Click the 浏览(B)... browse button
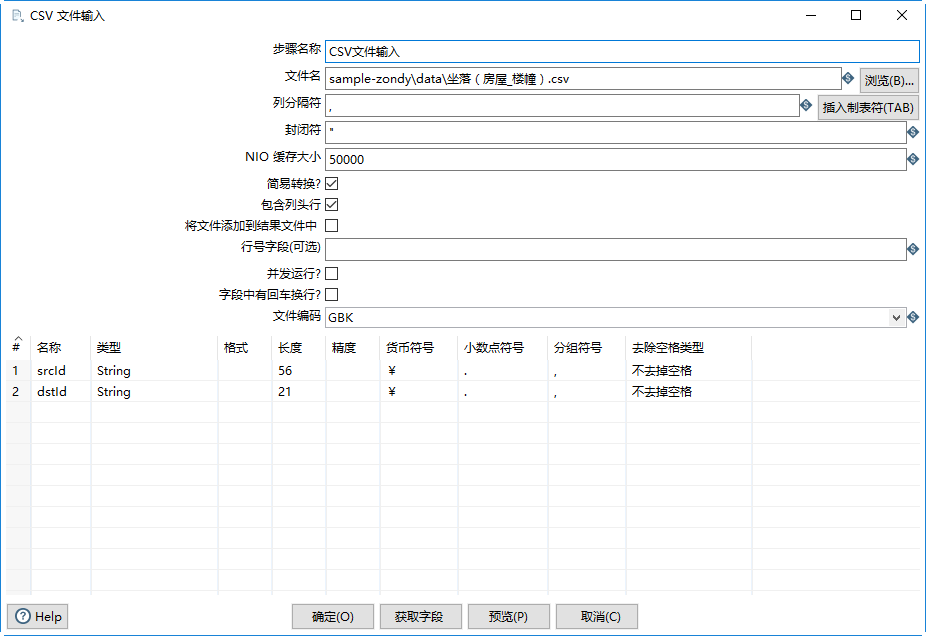This screenshot has width=926, height=636. [889, 80]
